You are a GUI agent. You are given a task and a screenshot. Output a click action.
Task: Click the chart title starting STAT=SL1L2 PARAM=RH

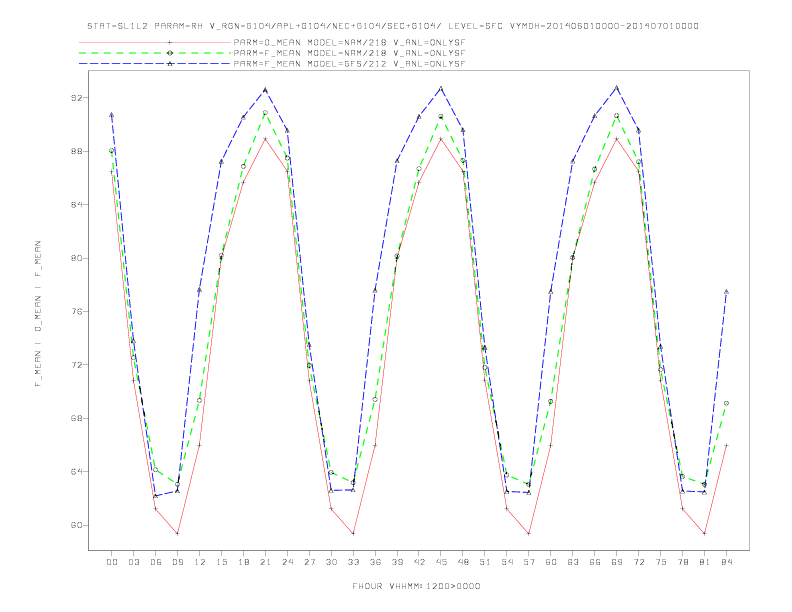coord(393,26)
